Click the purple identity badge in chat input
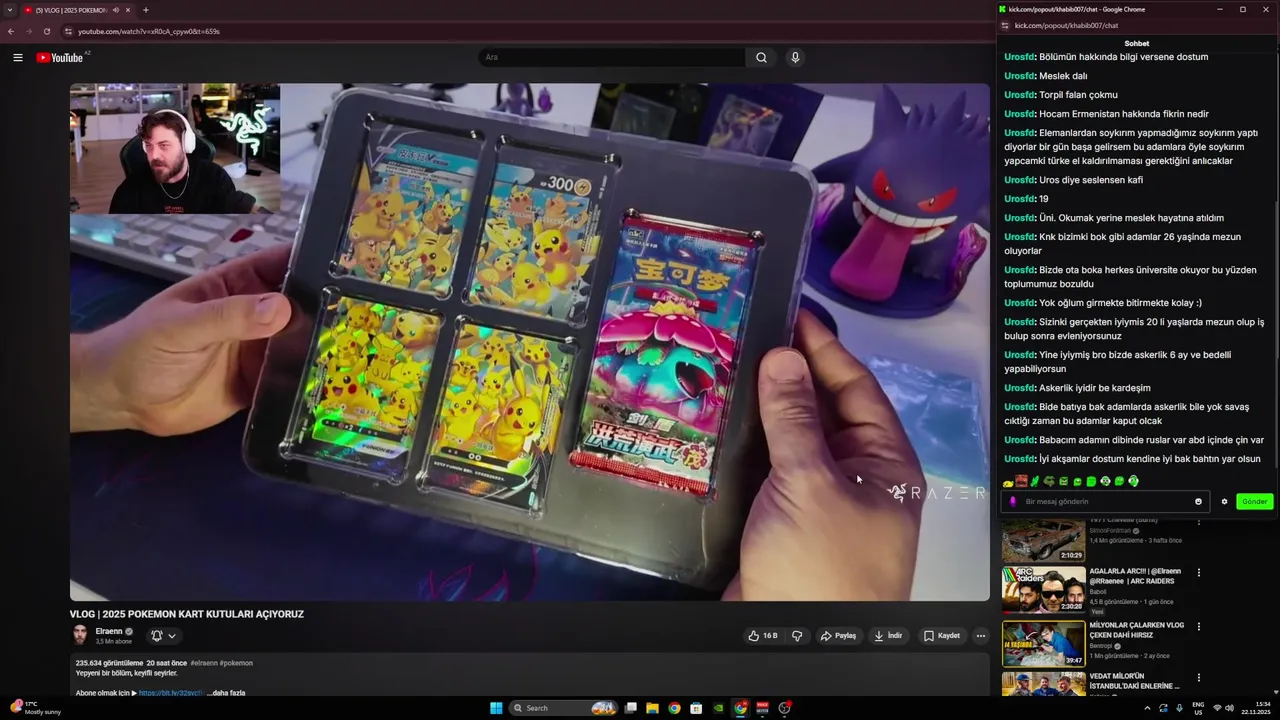Screen dimensions: 1280x720 1013,501
